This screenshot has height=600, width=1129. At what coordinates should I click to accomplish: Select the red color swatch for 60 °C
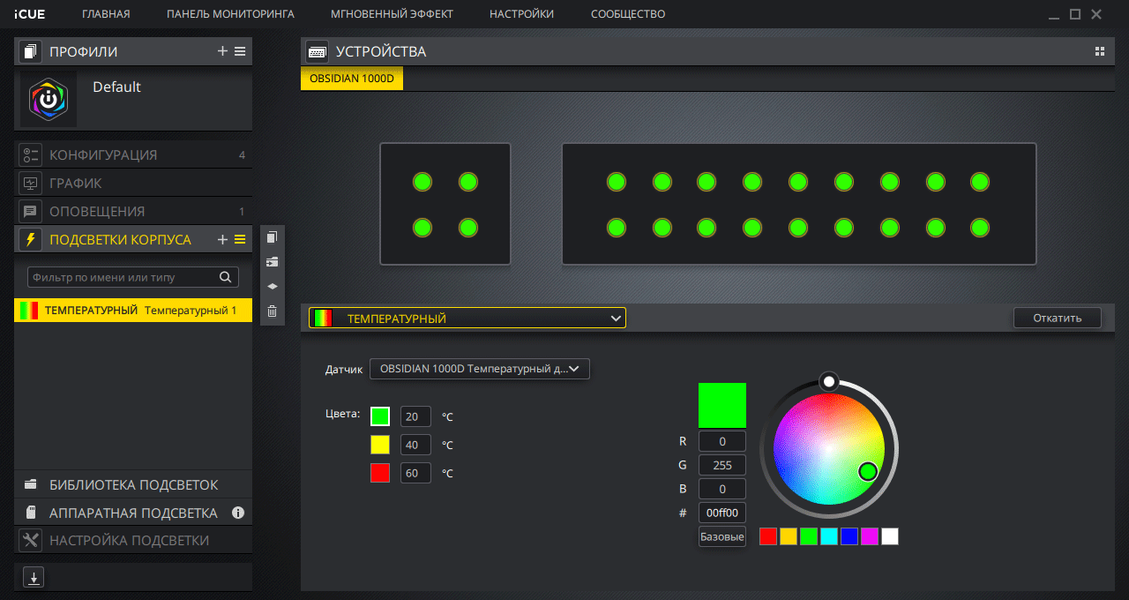[379, 473]
